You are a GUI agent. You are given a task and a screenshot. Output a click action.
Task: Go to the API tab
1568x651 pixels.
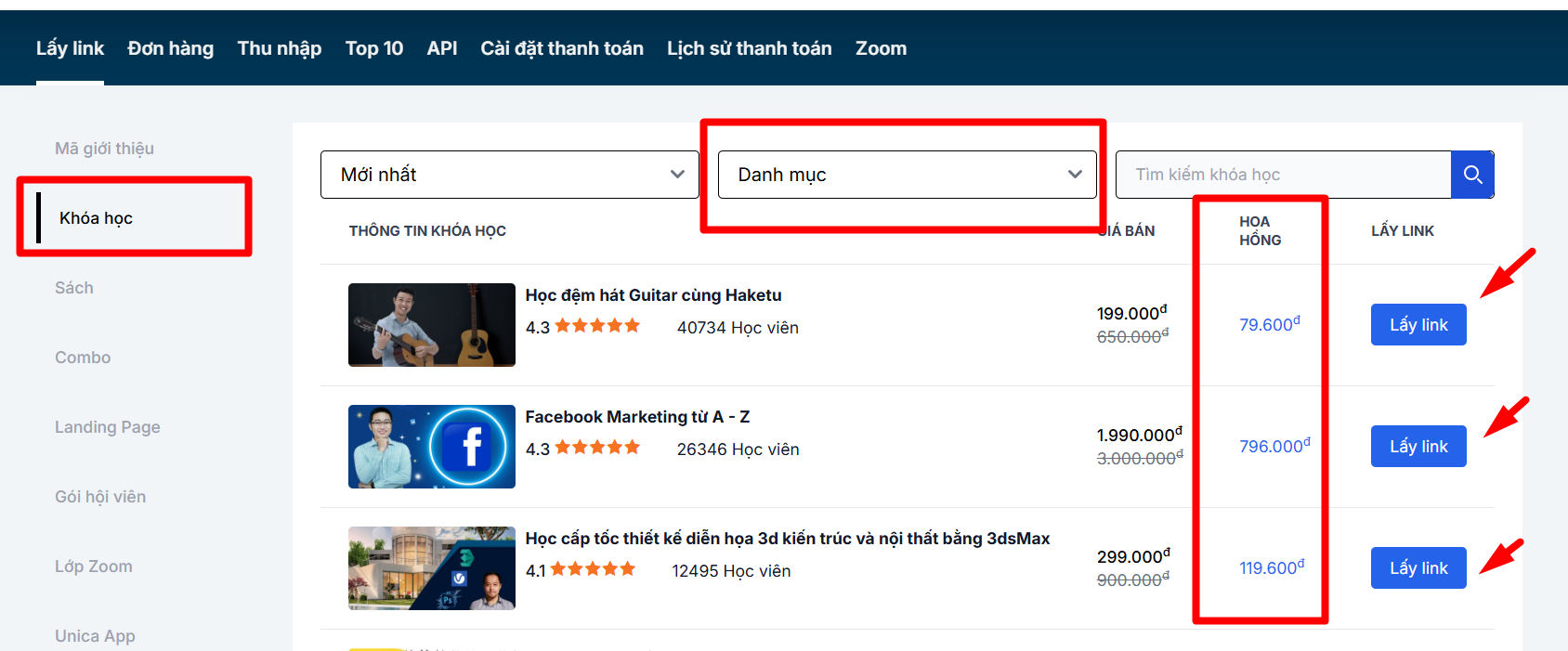tap(441, 48)
